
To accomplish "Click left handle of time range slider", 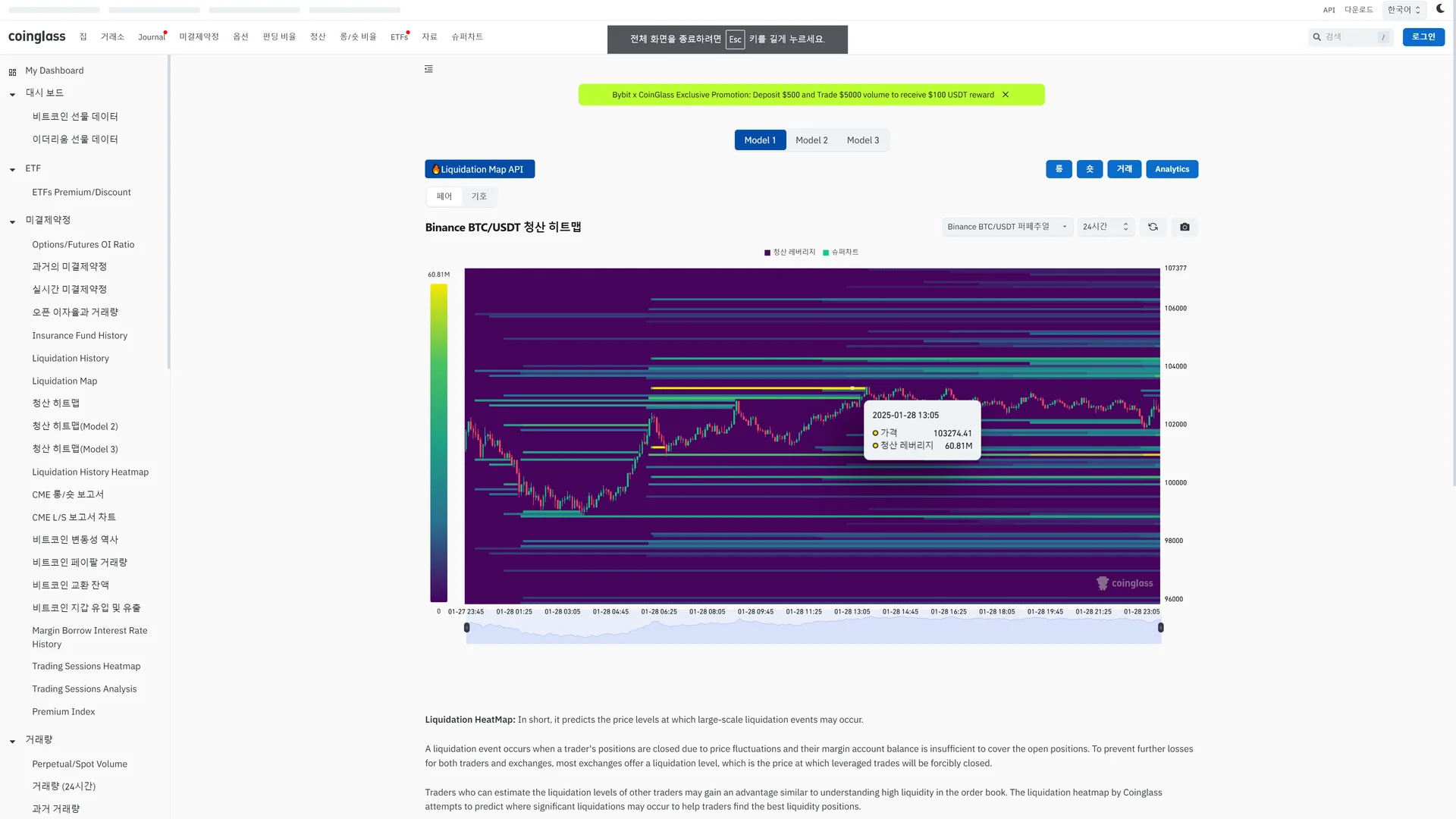I will pos(466,627).
